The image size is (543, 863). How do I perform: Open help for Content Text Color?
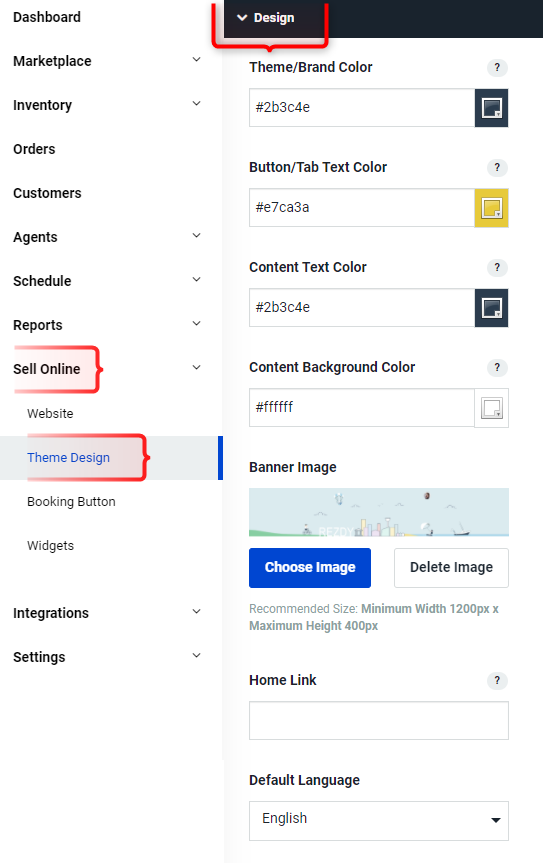(x=497, y=267)
